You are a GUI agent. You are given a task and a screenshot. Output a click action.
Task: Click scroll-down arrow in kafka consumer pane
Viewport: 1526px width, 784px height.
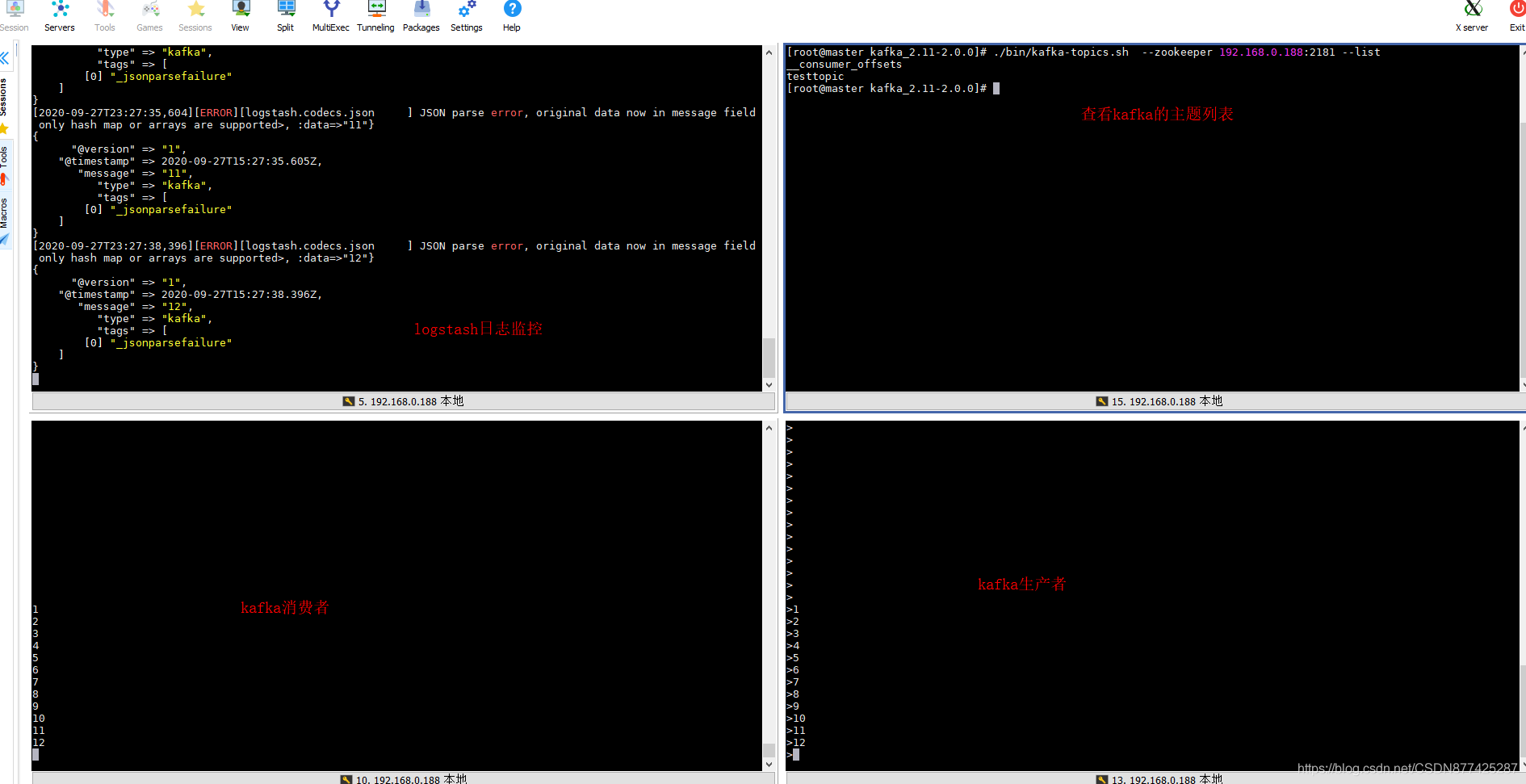[x=769, y=764]
